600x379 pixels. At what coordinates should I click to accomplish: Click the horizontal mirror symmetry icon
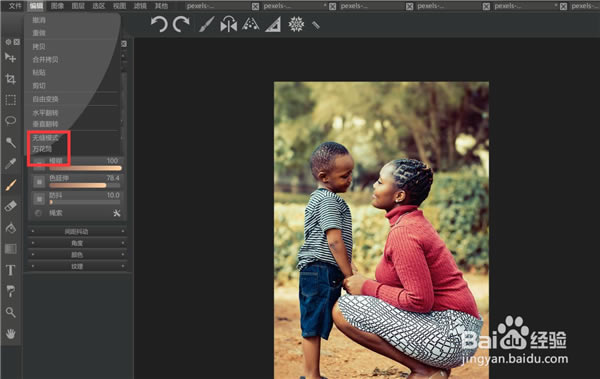(228, 25)
